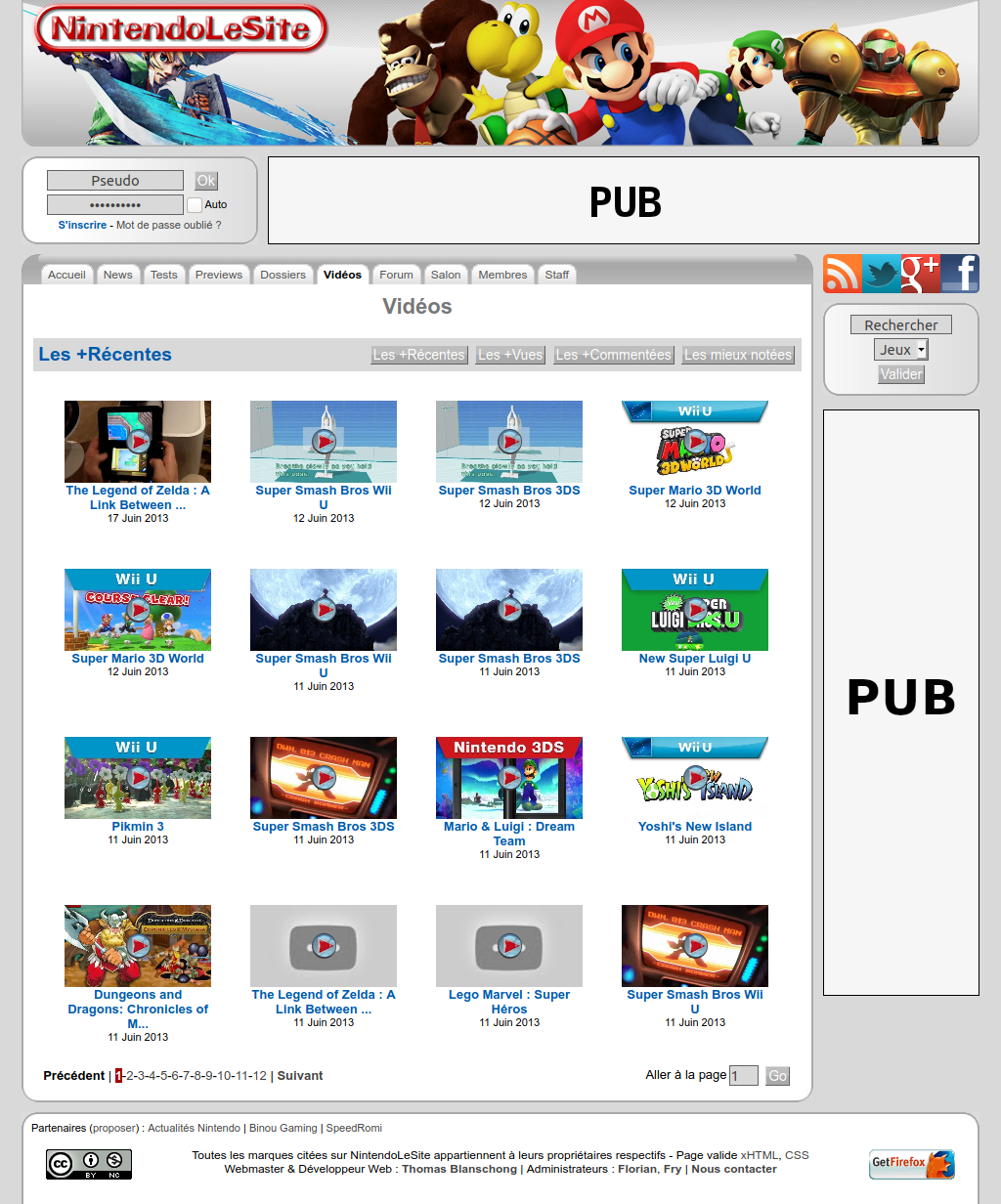Viewport: 1001px width, 1204px height.
Task: Focus the Aller à la page field
Action: [x=744, y=1076]
